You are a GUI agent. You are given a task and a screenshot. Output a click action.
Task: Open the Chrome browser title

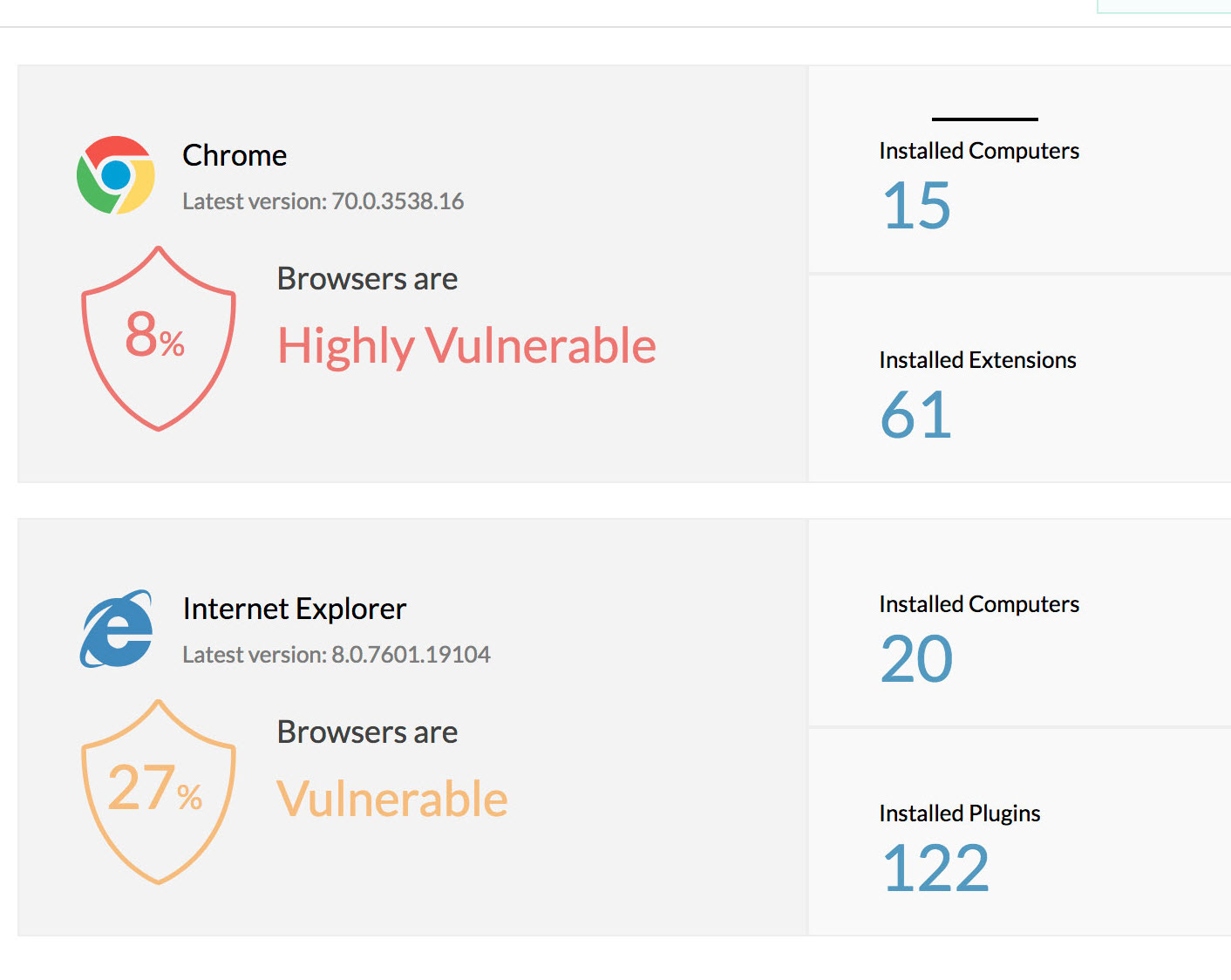coord(235,155)
